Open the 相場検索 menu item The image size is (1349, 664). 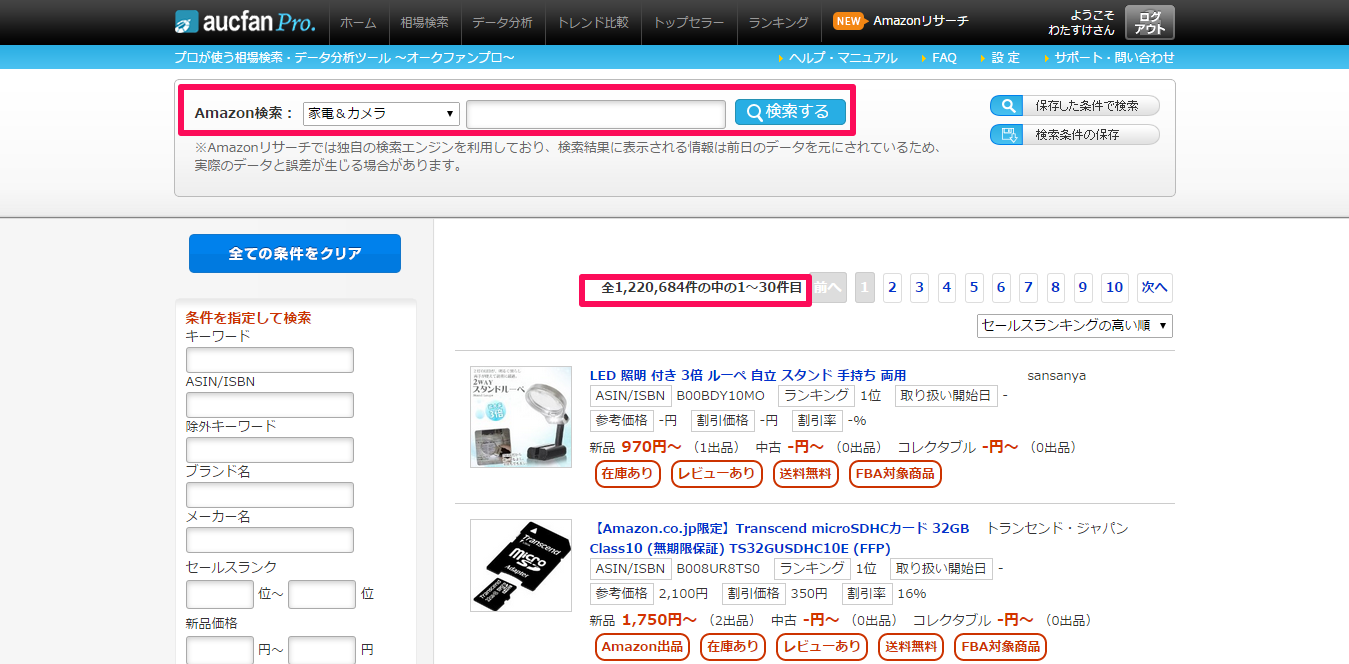tap(424, 22)
